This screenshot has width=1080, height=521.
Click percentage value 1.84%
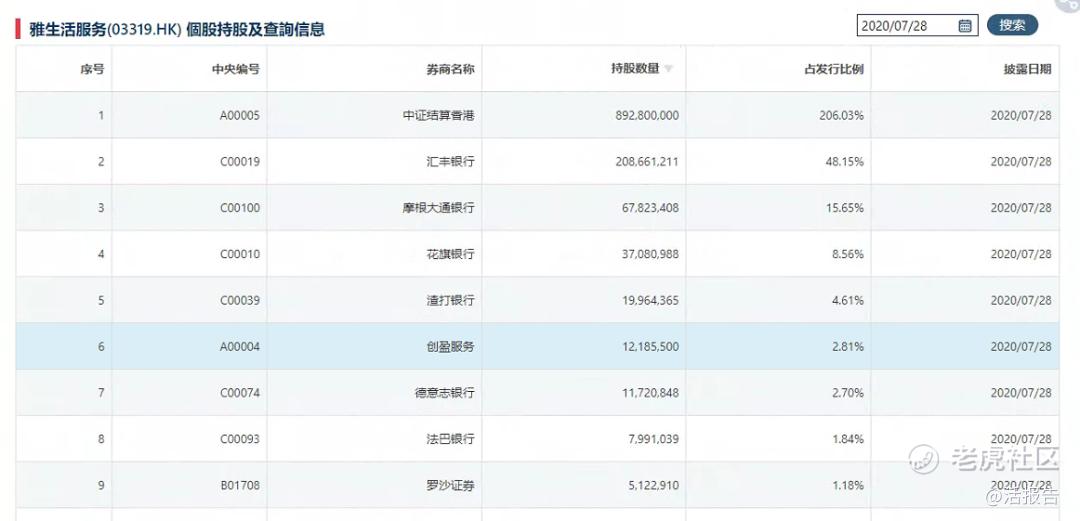[x=848, y=438]
